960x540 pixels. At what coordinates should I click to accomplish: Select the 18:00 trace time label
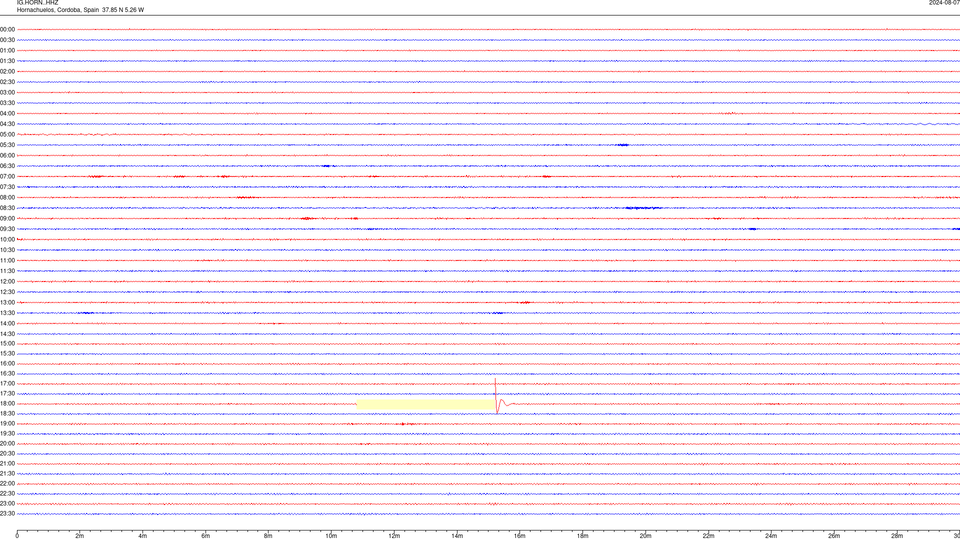(x=7, y=403)
